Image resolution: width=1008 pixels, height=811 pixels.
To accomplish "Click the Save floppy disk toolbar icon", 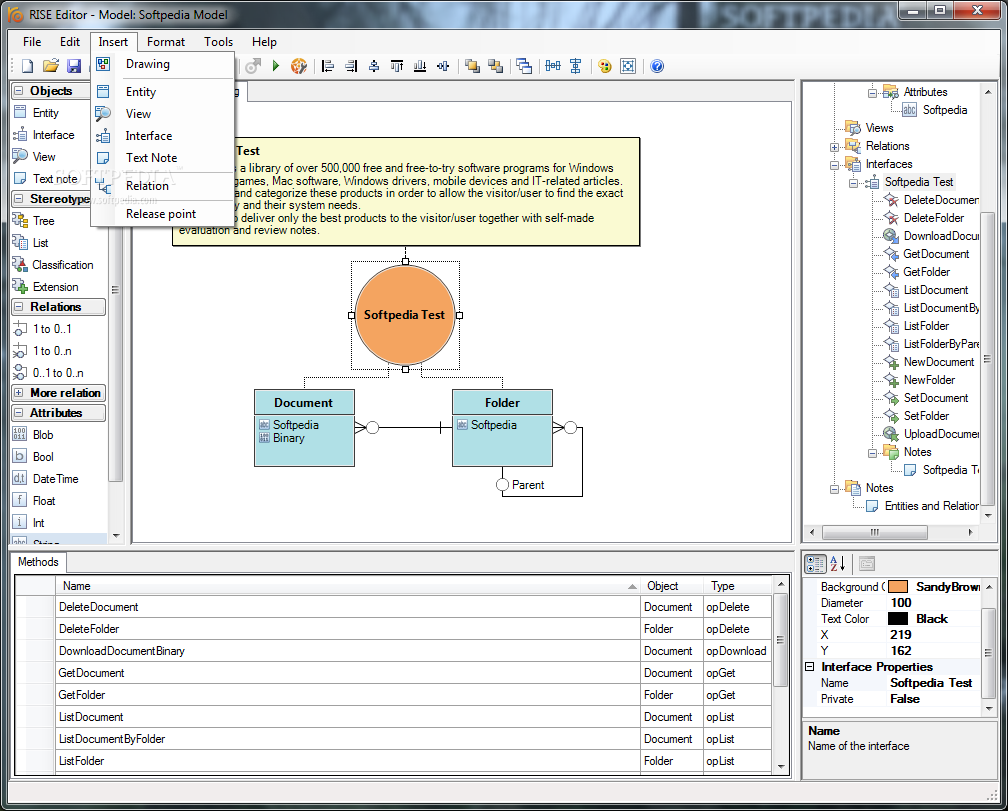I will pos(74,66).
